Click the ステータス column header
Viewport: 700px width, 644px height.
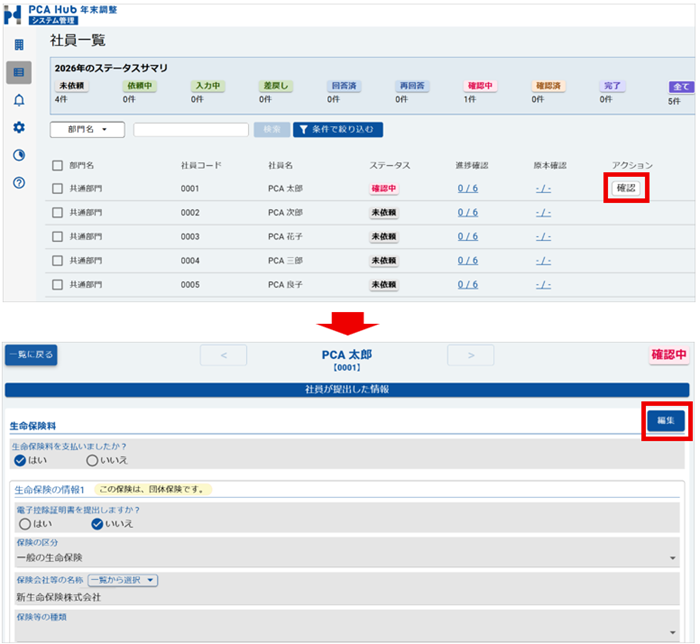tap(390, 166)
